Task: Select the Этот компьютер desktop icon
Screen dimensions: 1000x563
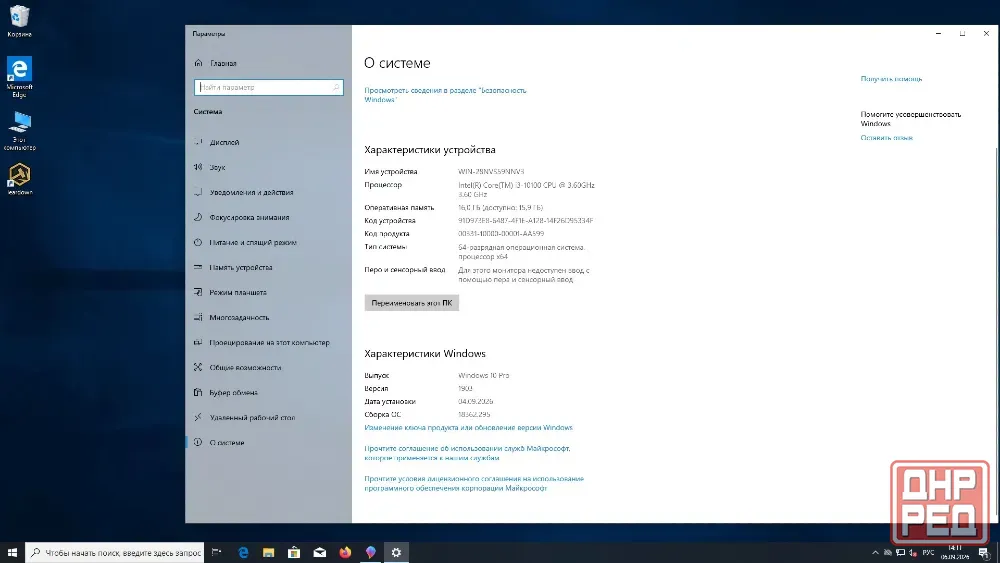Action: [x=19, y=131]
